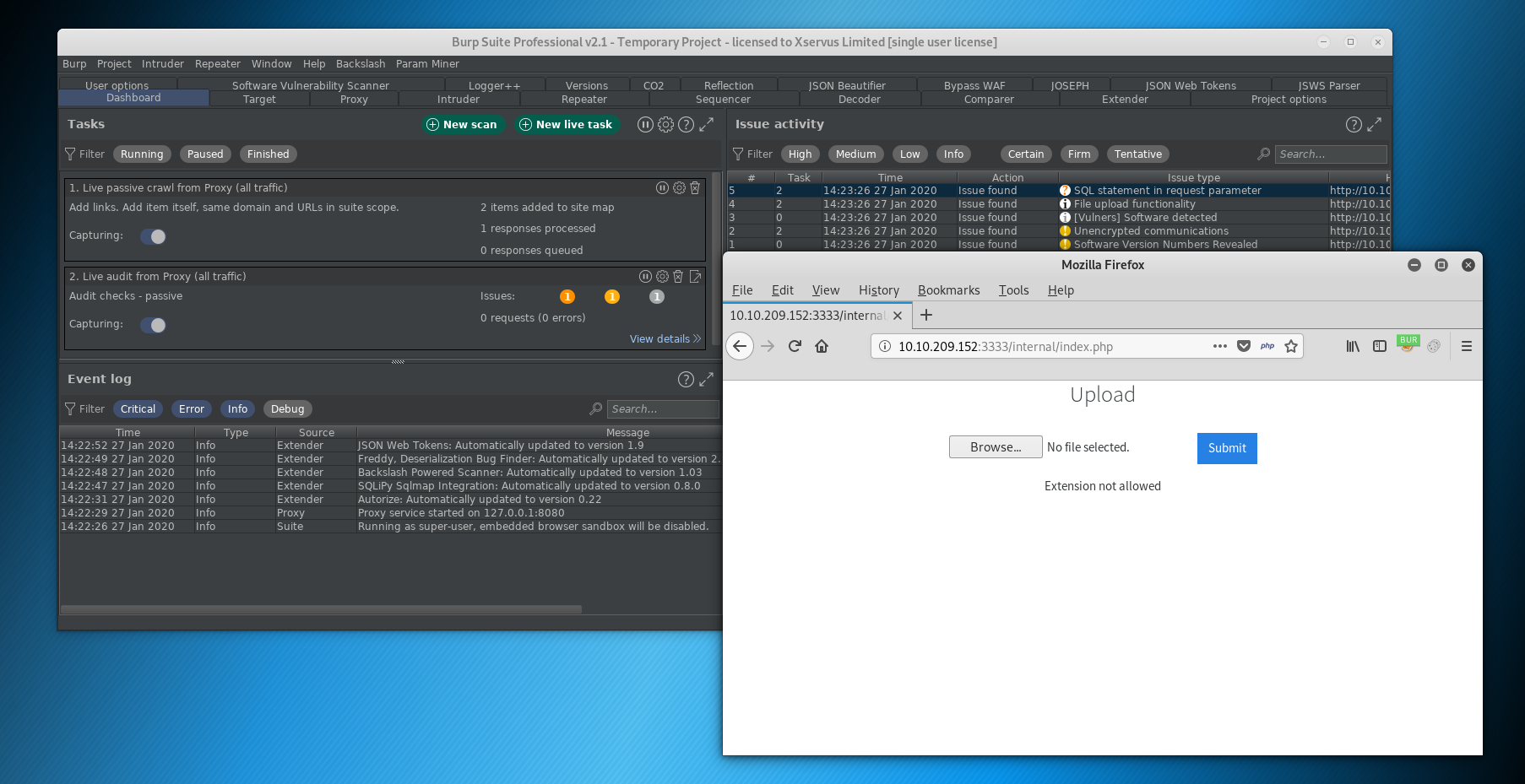Click FoxyProxy BUR extension icon
1525x784 pixels.
click(1408, 344)
